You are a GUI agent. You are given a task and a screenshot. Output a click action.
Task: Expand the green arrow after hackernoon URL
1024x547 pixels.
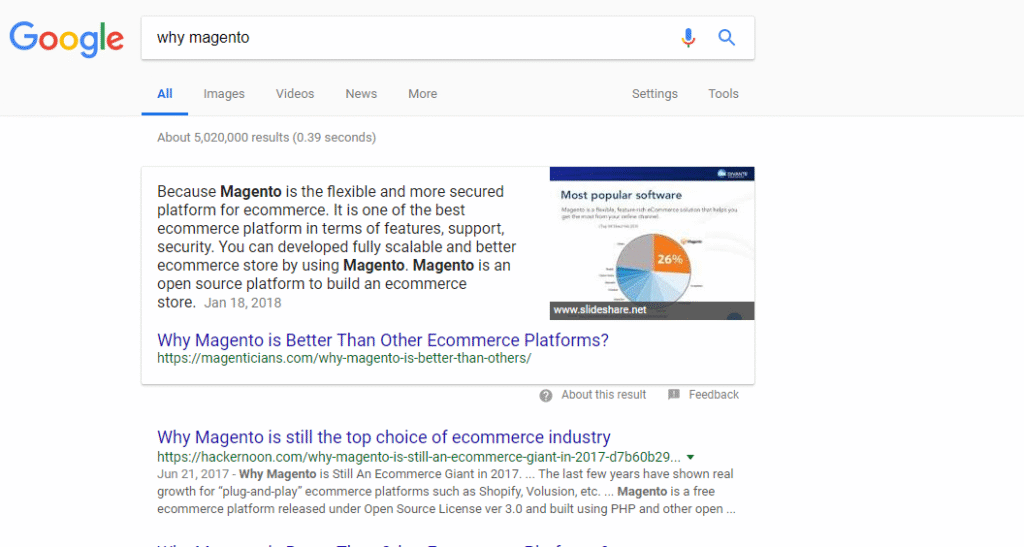tap(690, 458)
